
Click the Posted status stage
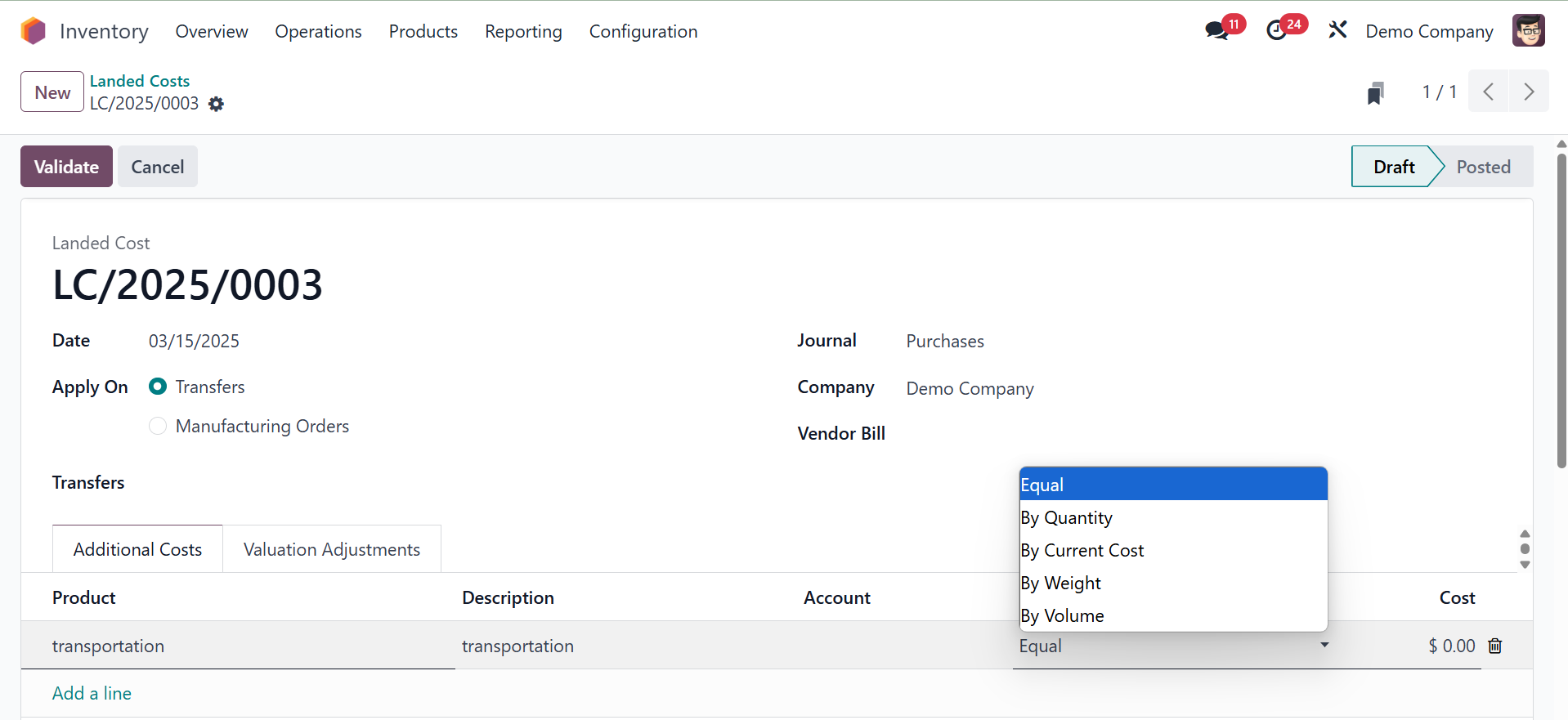coord(1482,167)
